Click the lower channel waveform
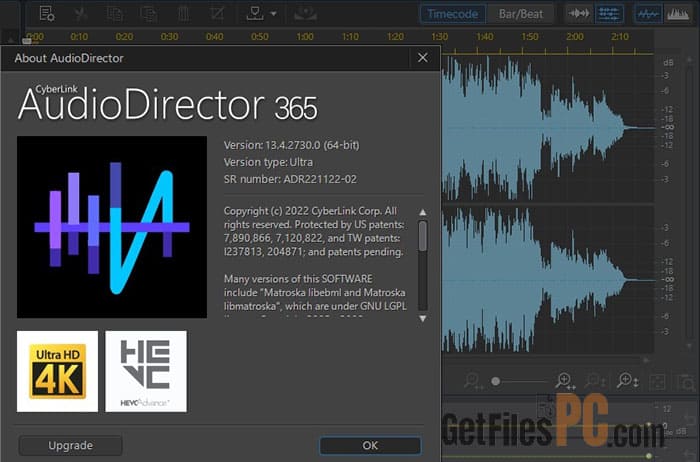Image resolution: width=700 pixels, height=462 pixels. pos(547,280)
